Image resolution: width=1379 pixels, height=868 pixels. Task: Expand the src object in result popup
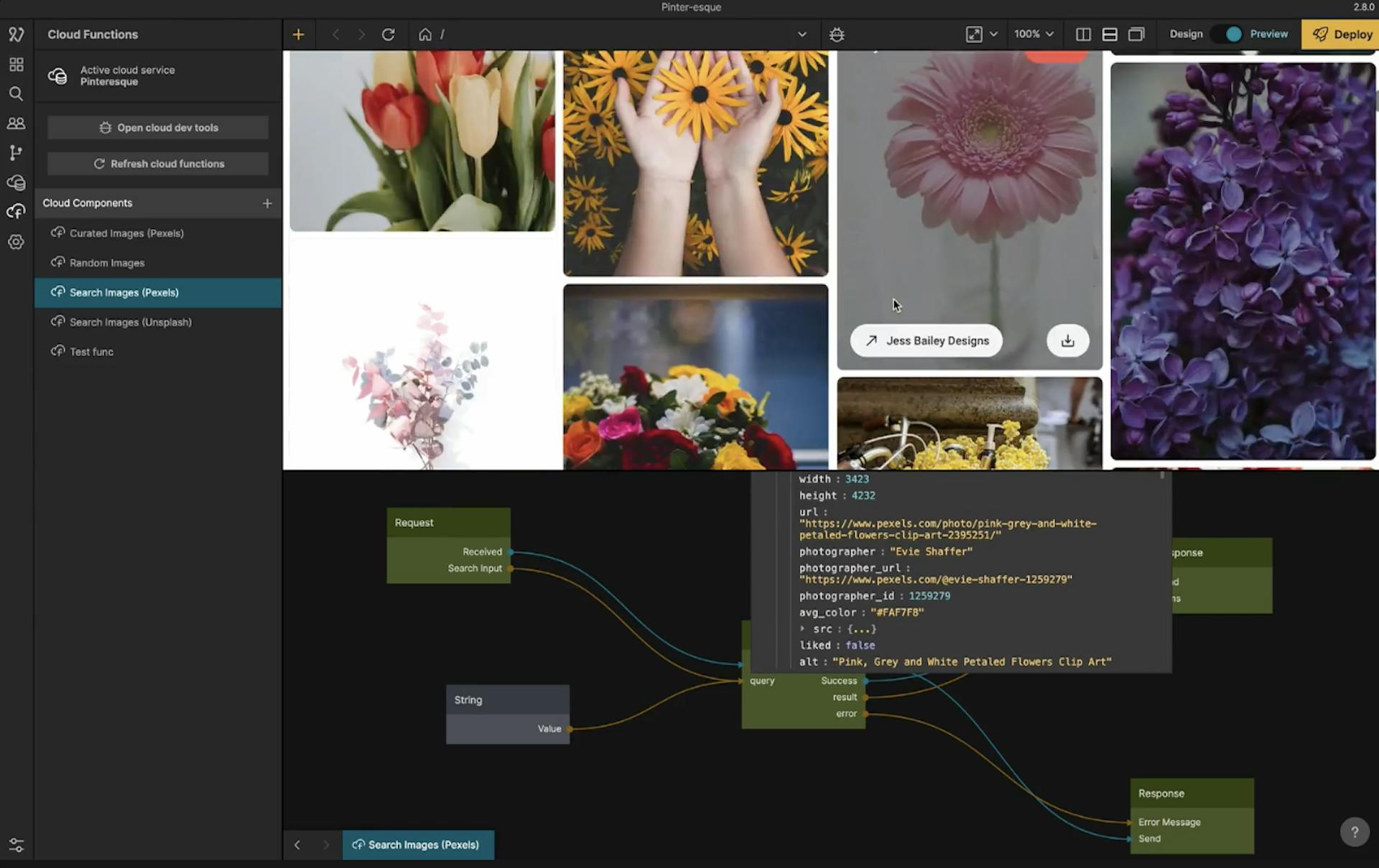point(803,629)
